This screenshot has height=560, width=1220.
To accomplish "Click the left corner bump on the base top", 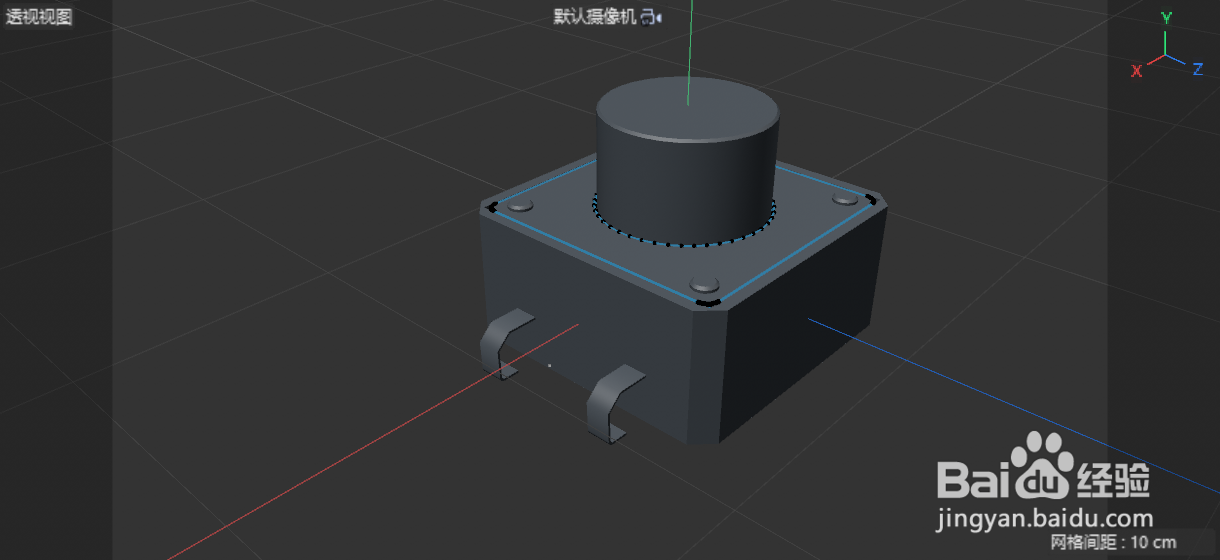I will [520, 206].
